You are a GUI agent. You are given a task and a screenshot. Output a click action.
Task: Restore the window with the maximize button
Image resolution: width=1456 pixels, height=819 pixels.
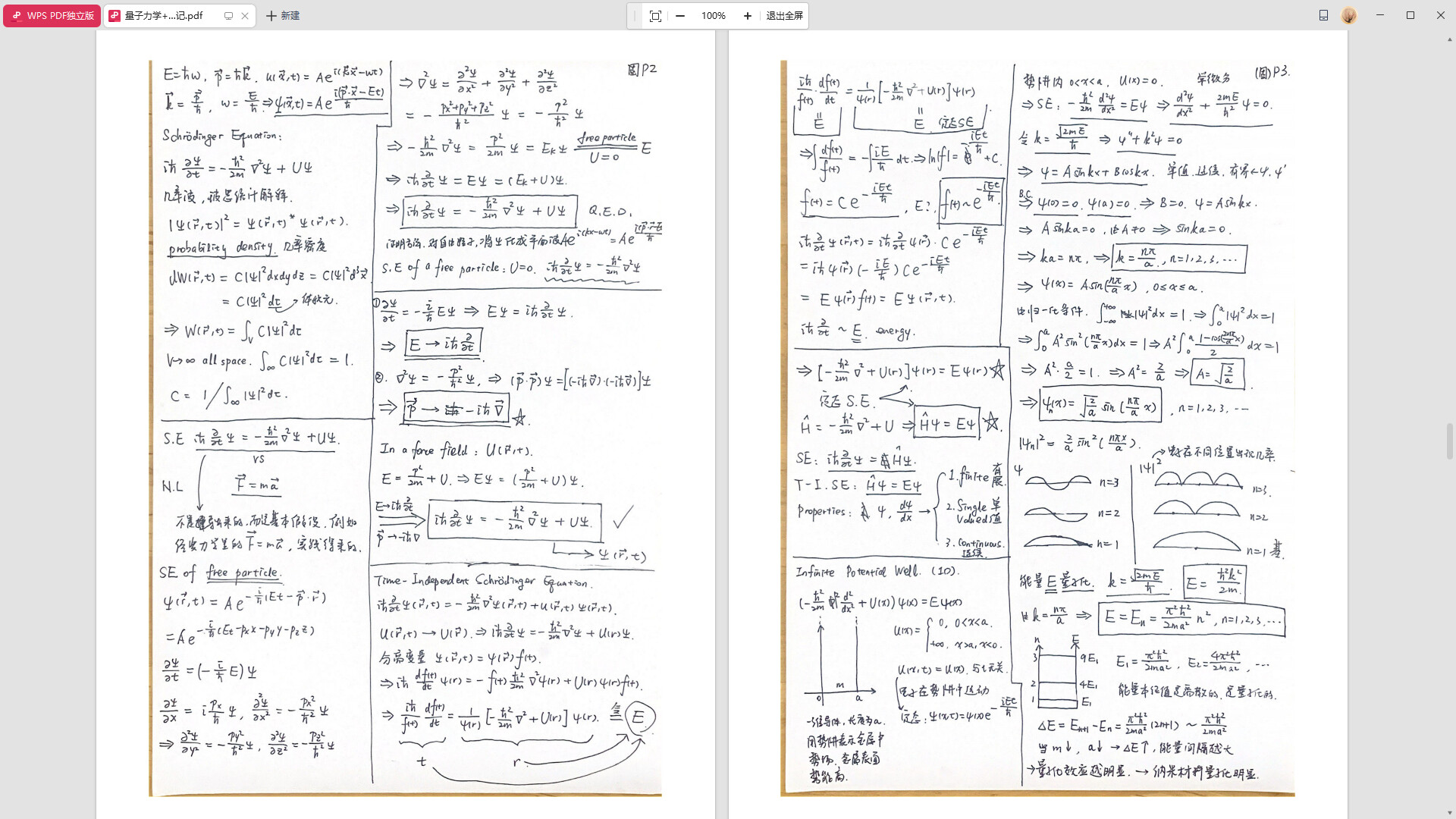coord(1410,15)
